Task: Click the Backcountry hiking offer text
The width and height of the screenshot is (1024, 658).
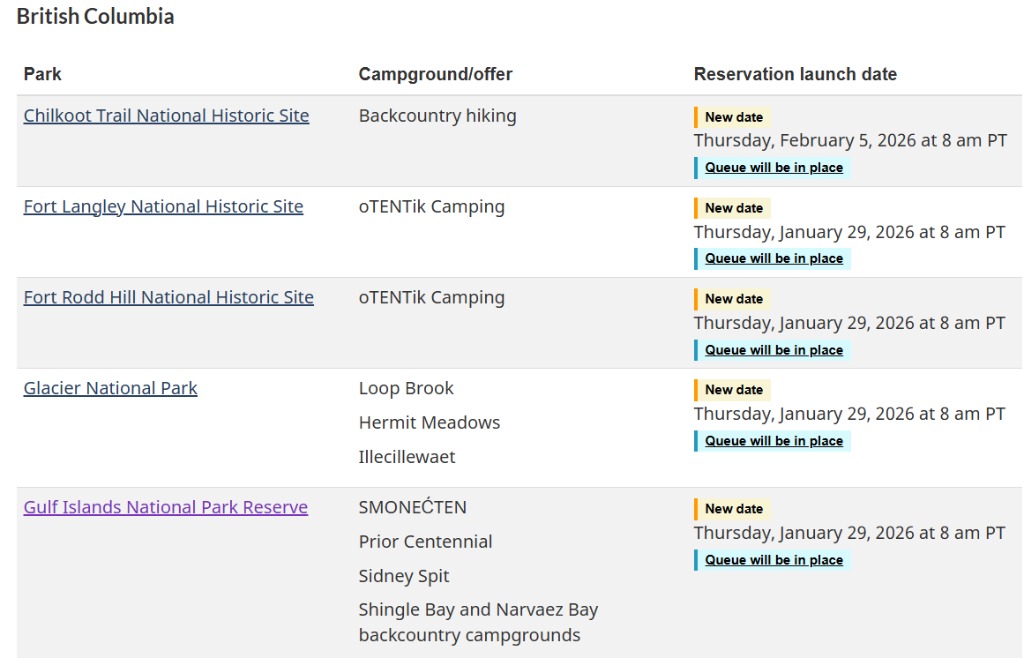Action: point(437,116)
